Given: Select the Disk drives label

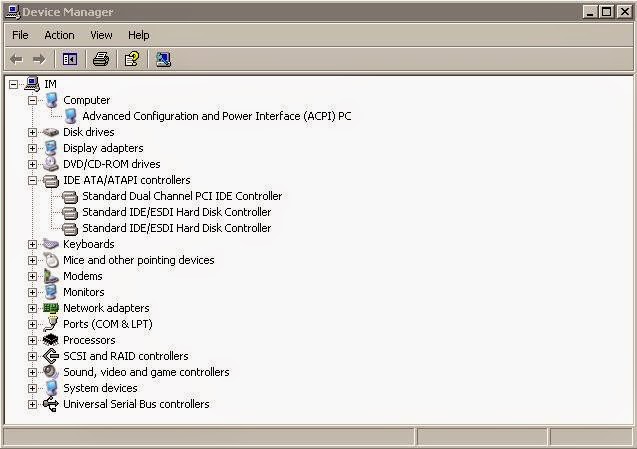Looking at the screenshot, I should [89, 132].
